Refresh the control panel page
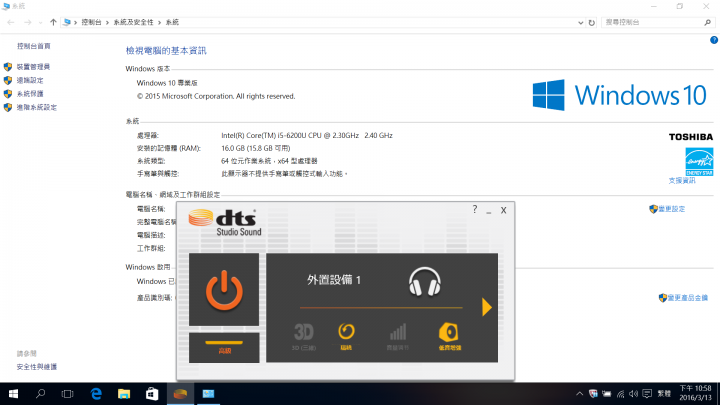Image resolution: width=720 pixels, height=405 pixels. 591,22
